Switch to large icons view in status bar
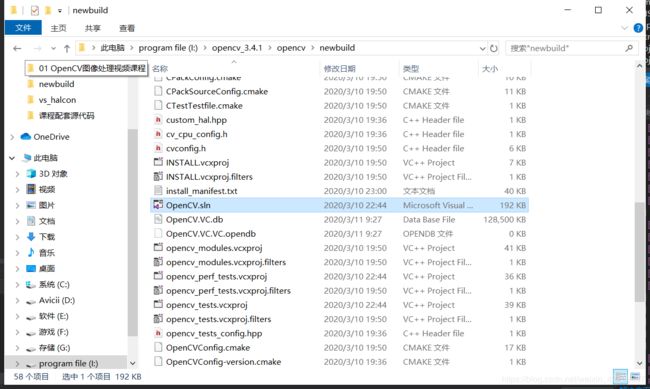The height and width of the screenshot is (389, 650). [x=635, y=377]
